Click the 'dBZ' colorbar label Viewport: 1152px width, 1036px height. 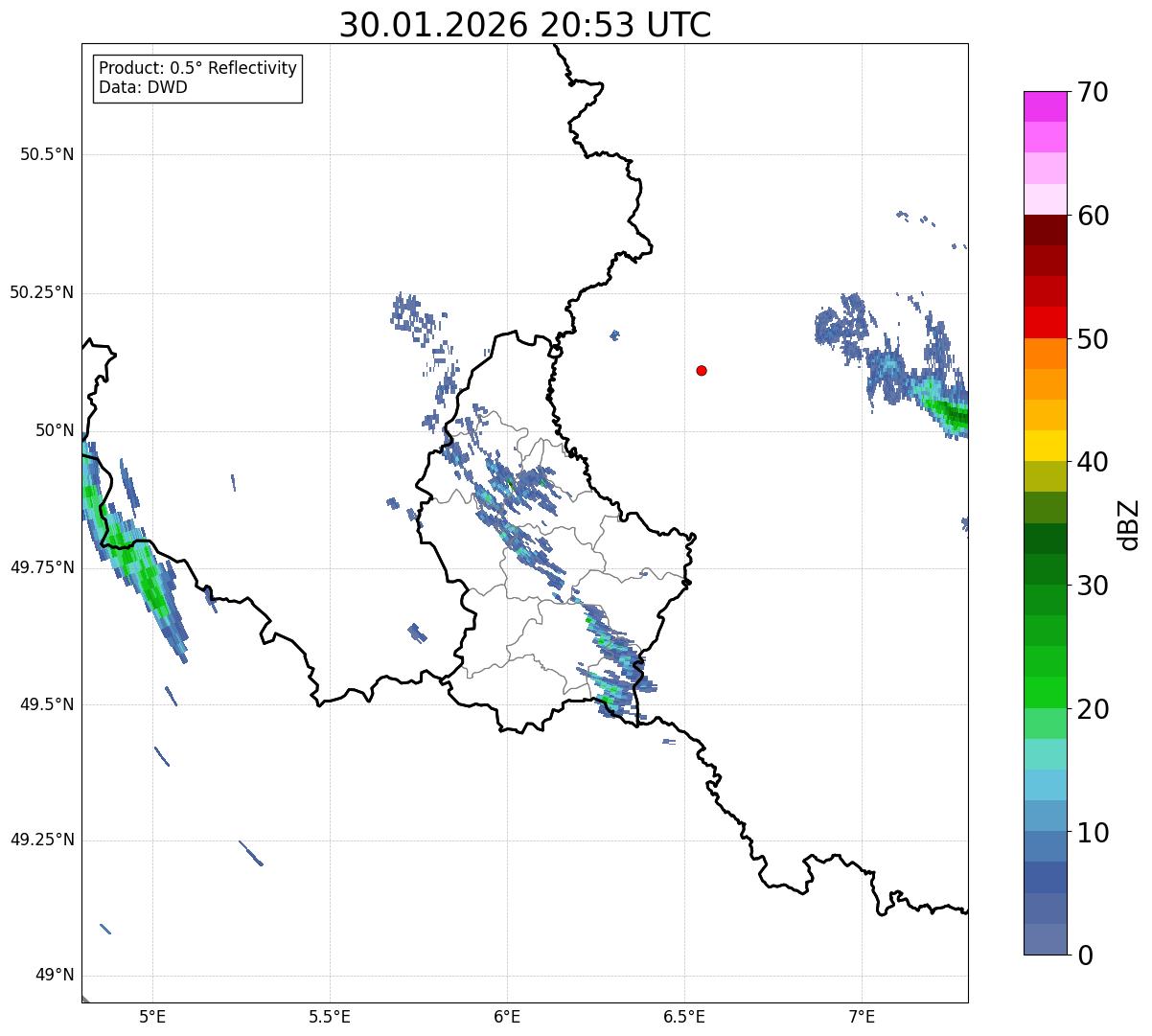coord(1129,524)
